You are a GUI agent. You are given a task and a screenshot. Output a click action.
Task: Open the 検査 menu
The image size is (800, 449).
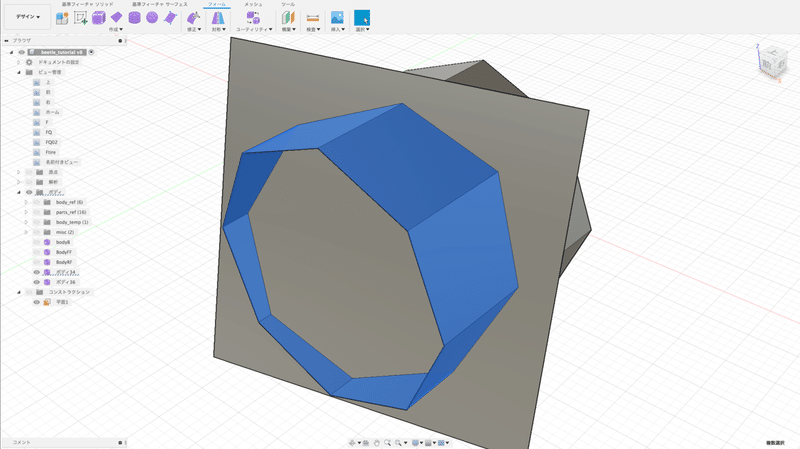coord(313,30)
